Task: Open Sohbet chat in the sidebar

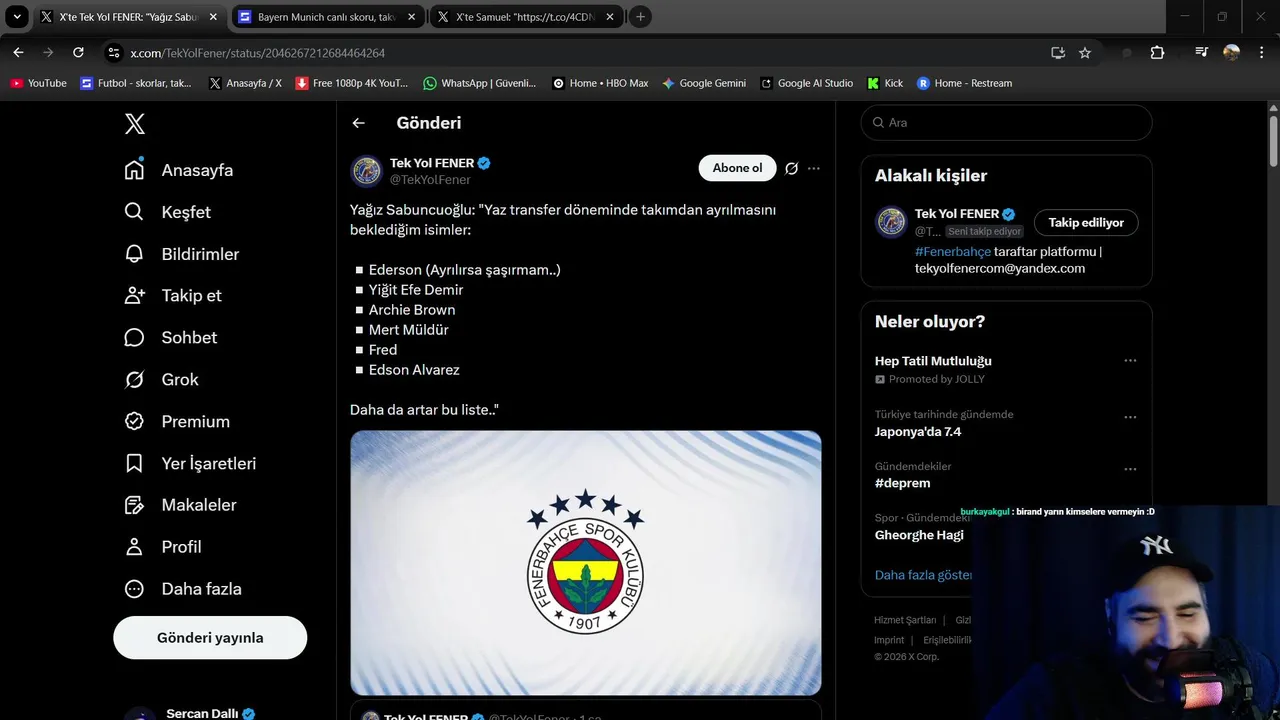Action: [x=171, y=338]
